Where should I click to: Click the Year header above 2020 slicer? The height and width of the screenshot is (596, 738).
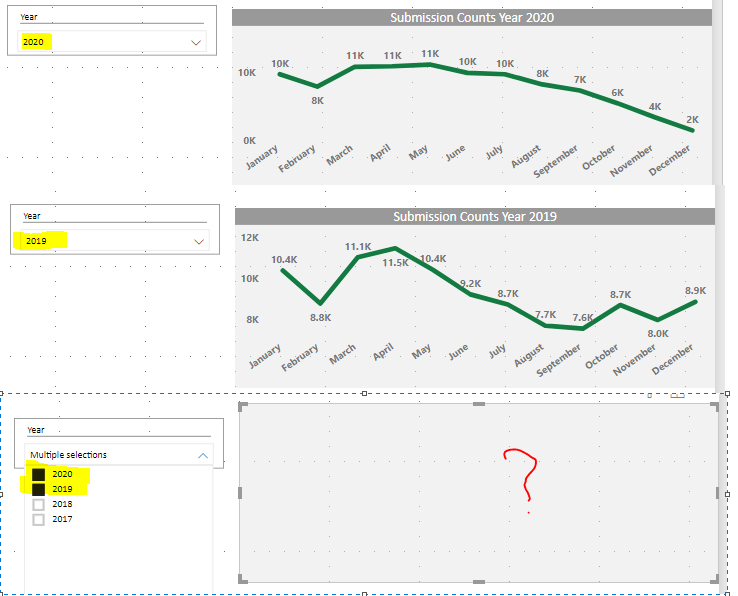click(x=29, y=17)
